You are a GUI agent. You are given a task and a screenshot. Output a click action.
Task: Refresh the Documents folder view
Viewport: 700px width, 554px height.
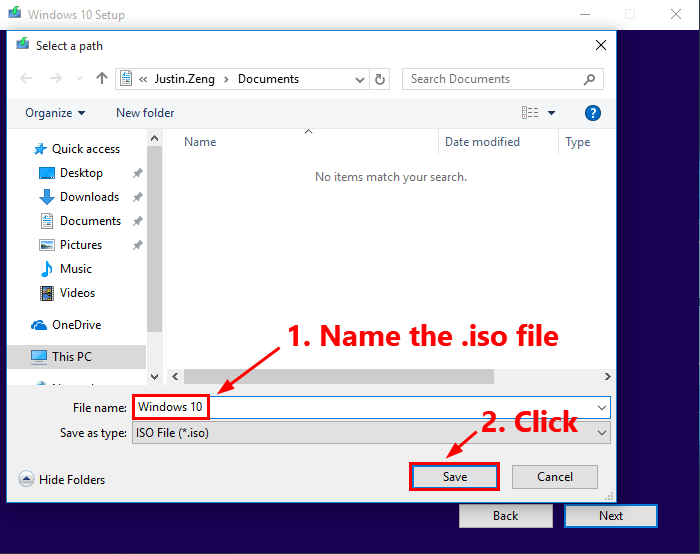380,79
